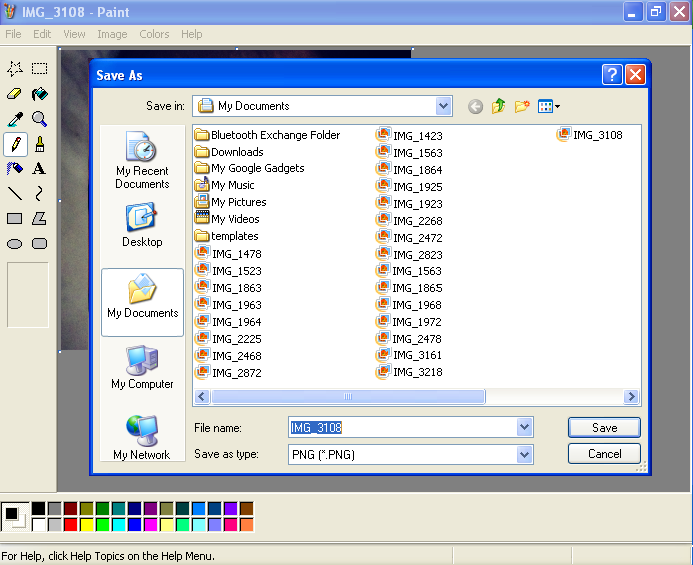693x565 pixels.
Task: Select file IMG_2872
Action: (228, 373)
